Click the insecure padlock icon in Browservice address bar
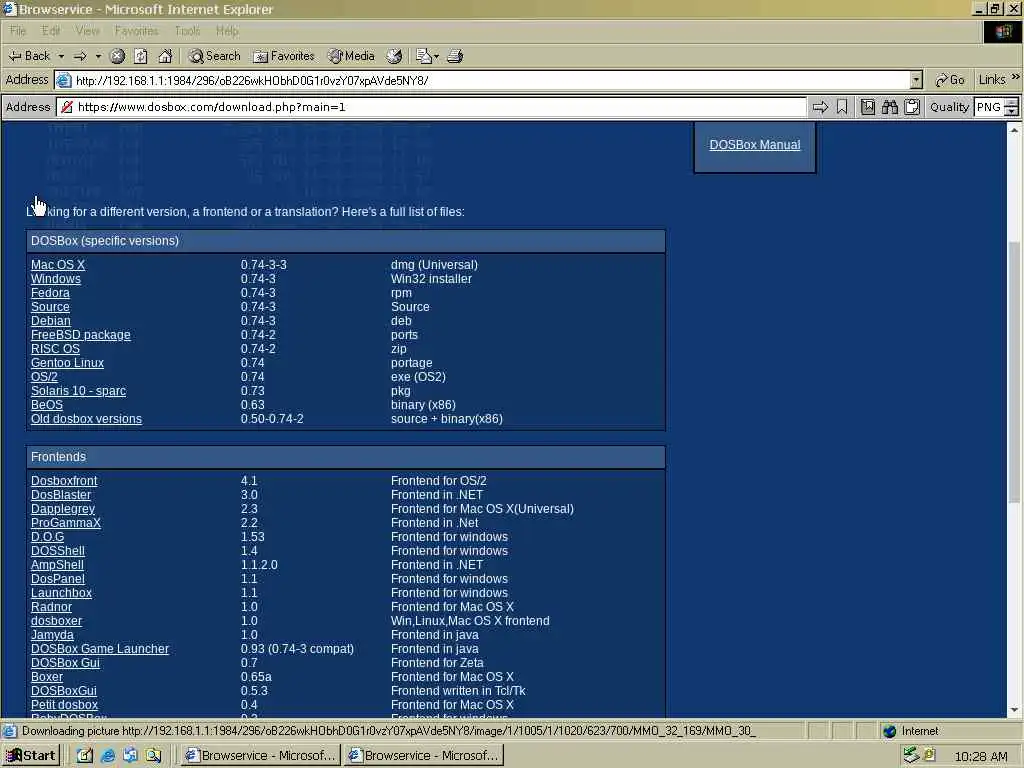1024x768 pixels. point(67,107)
